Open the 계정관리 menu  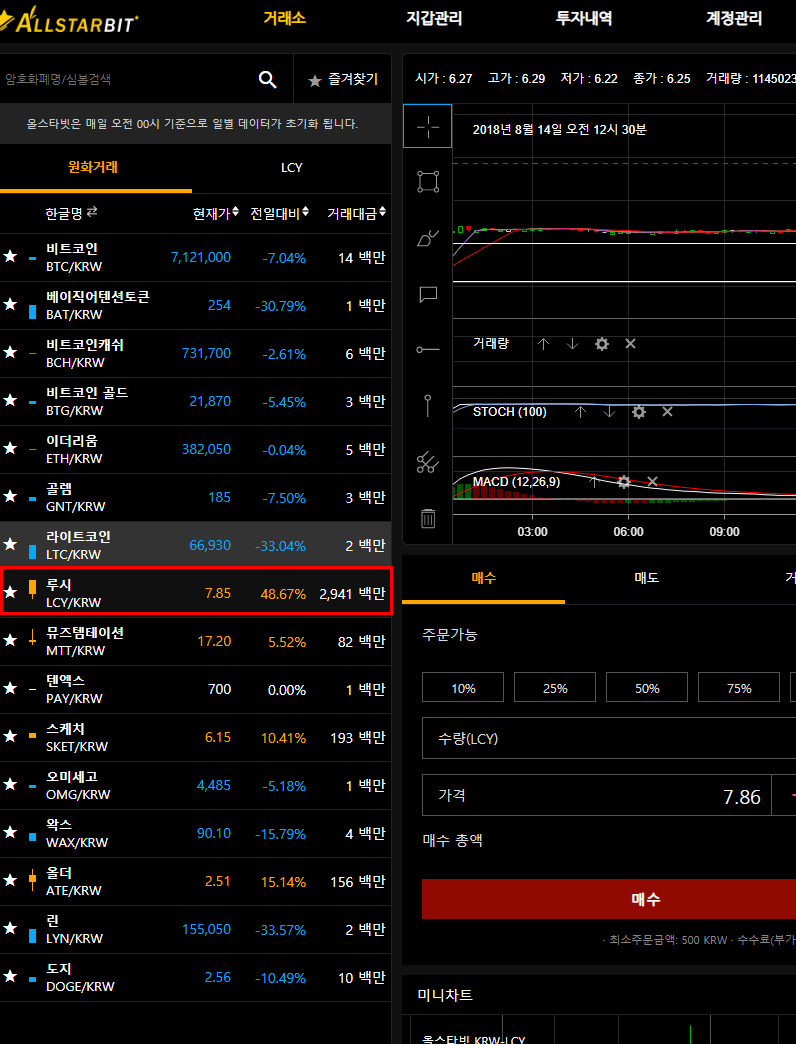[733, 19]
